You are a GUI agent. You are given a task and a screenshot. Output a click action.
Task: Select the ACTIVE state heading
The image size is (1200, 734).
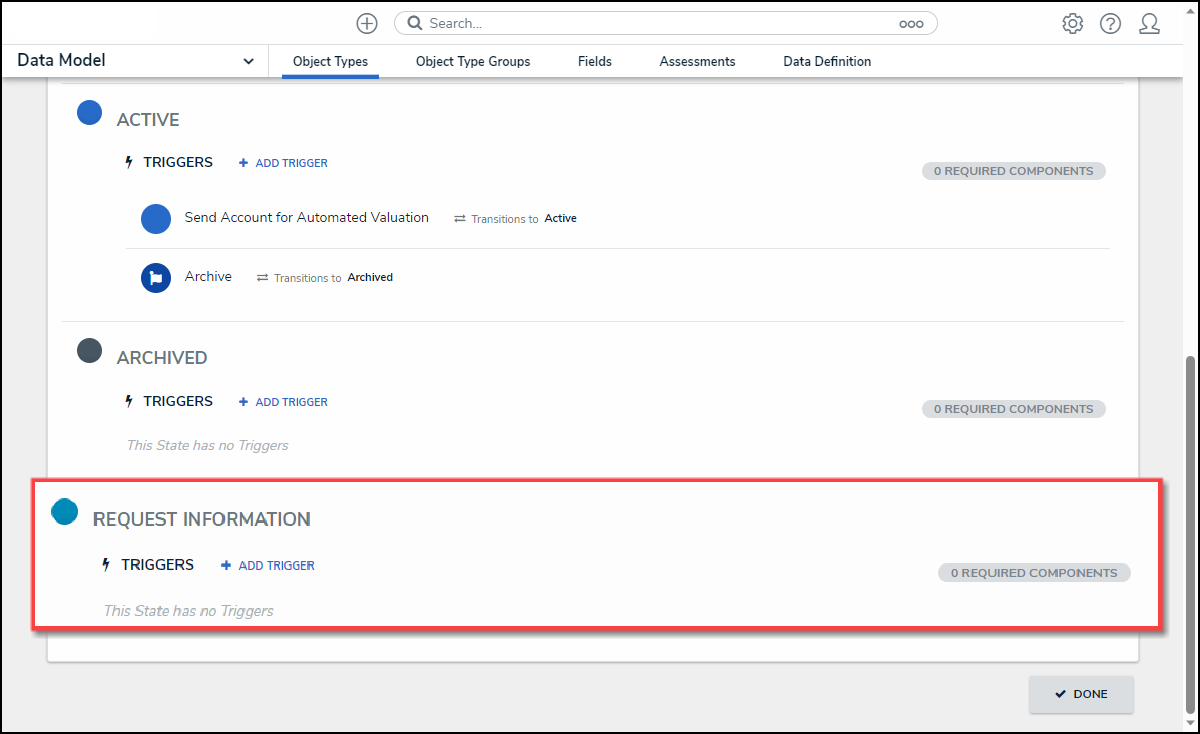click(x=148, y=120)
